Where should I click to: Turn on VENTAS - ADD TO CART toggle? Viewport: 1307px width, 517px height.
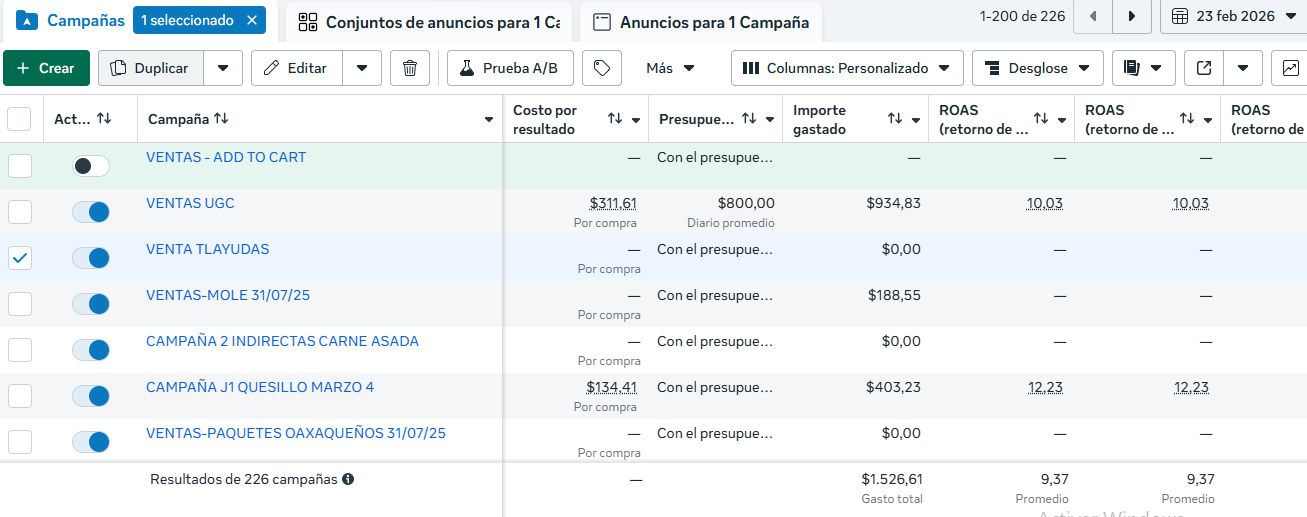click(91, 166)
